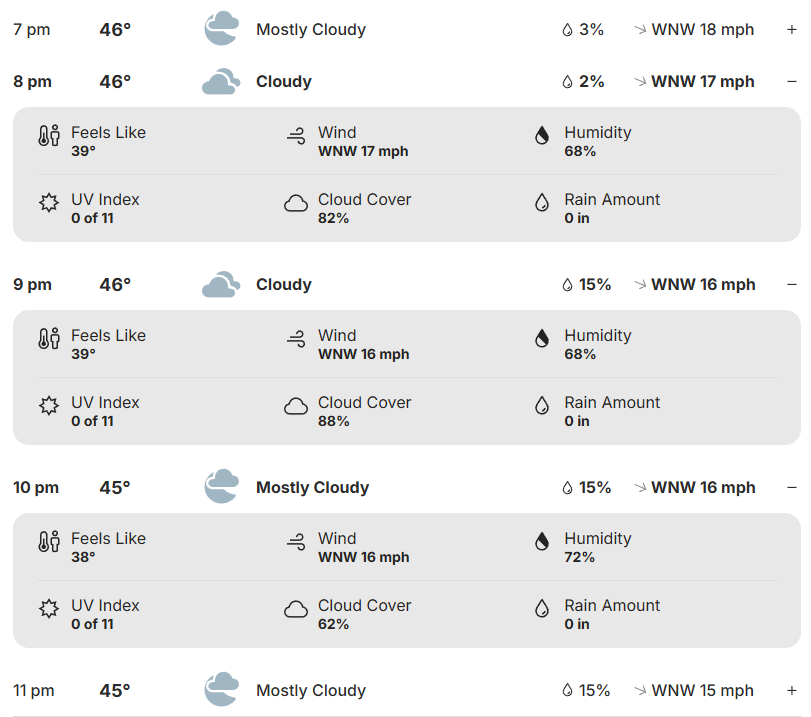The height and width of the screenshot is (717, 811).
Task: Expand the 11 pm forecast row
Action: click(791, 691)
